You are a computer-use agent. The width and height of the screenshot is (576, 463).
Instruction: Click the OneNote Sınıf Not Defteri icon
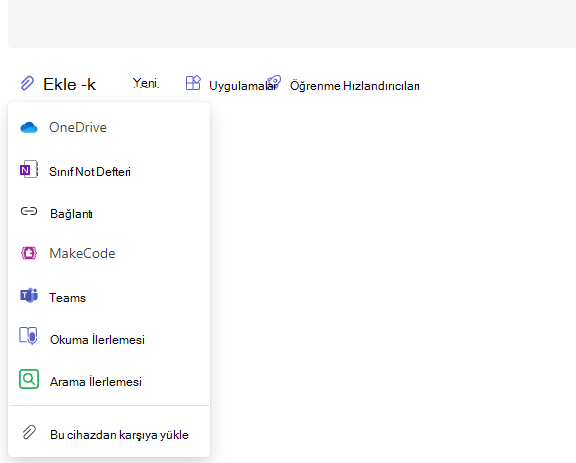(x=29, y=169)
